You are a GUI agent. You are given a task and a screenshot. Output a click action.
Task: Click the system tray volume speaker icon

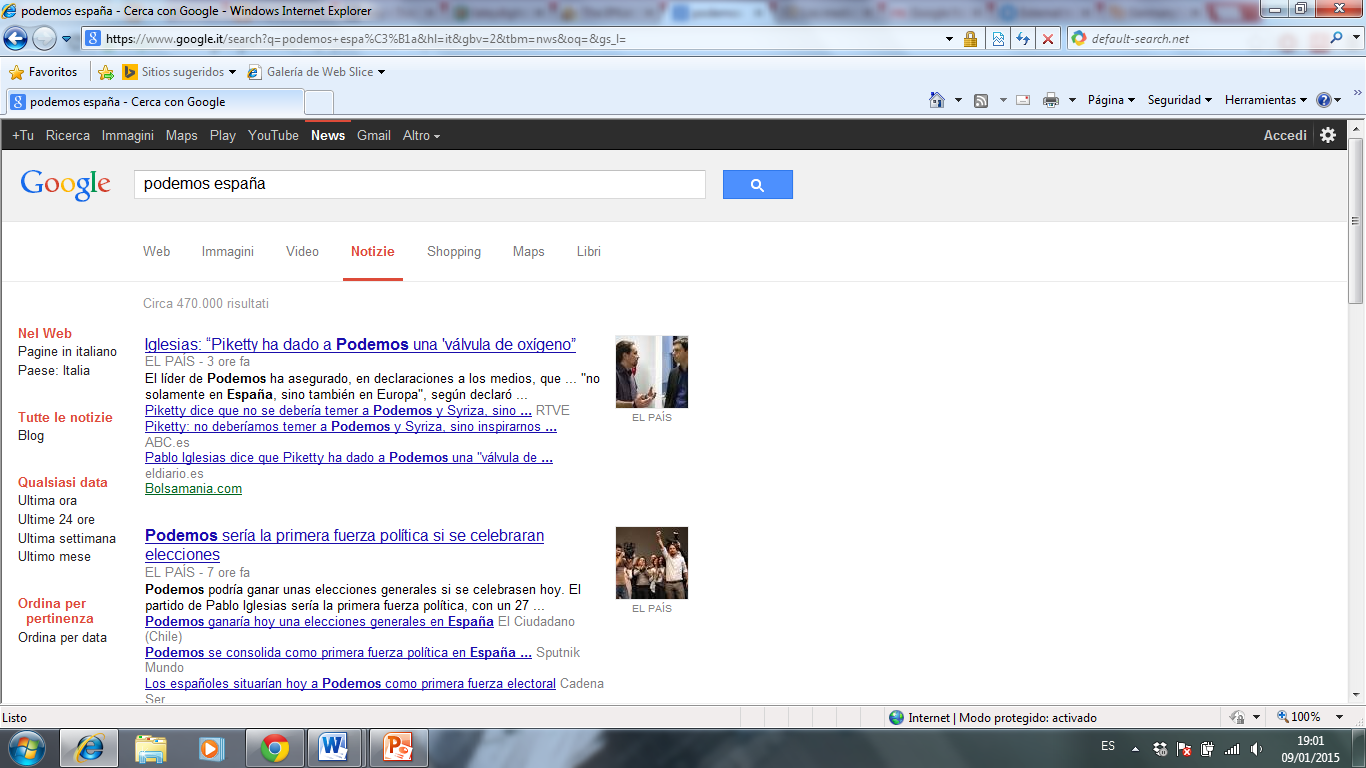tap(1256, 748)
